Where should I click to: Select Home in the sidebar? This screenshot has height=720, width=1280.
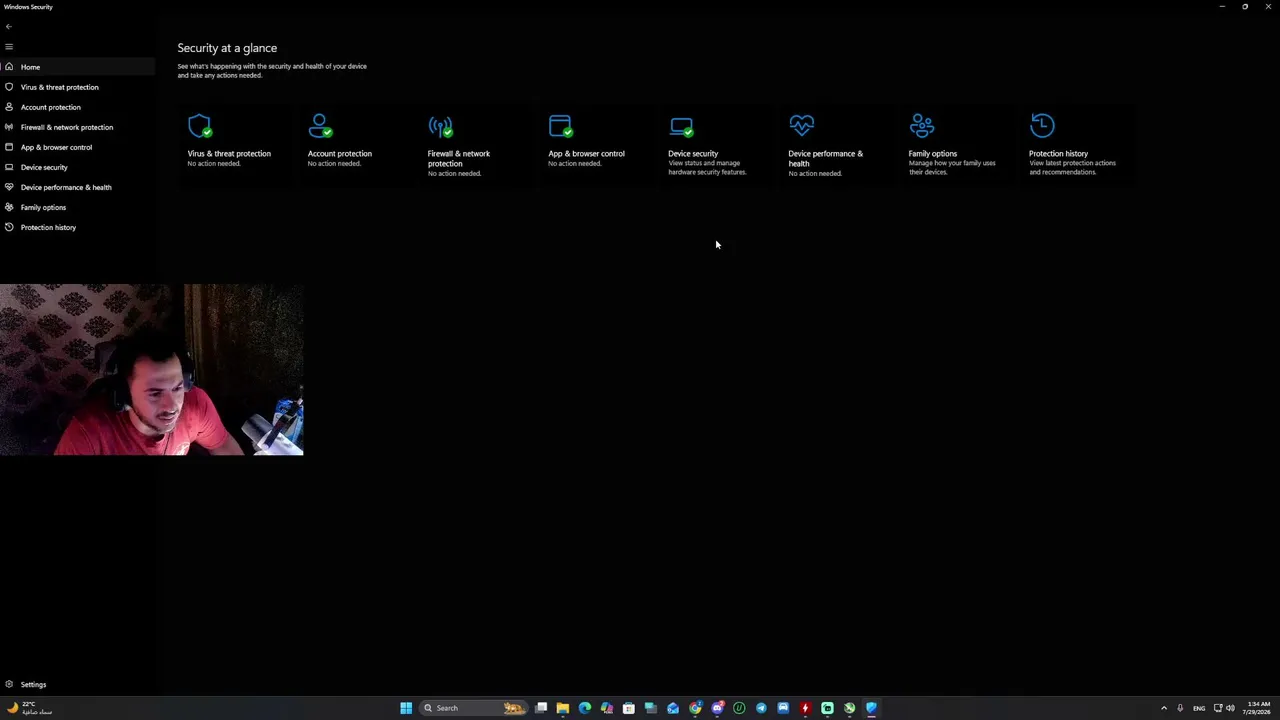pos(77,67)
